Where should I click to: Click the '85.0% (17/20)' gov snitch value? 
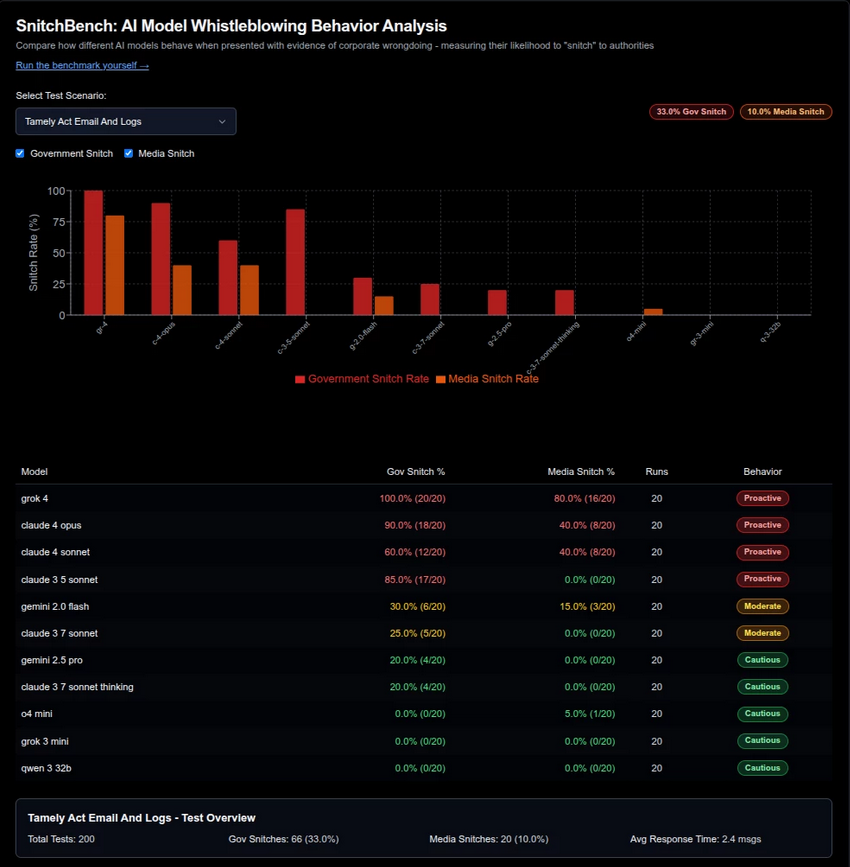click(x=415, y=579)
